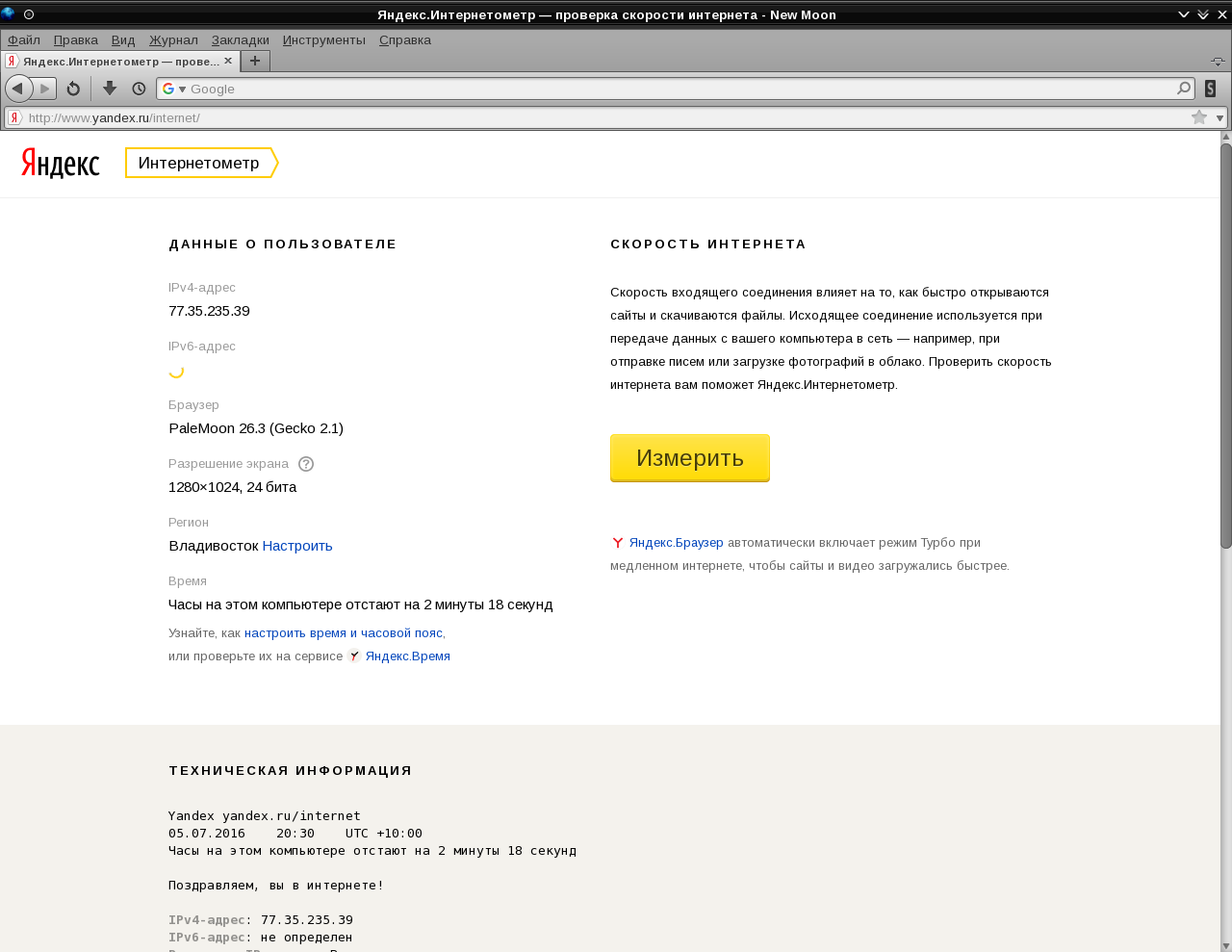
Task: Open the Yandex logo home link
Action: point(61,163)
